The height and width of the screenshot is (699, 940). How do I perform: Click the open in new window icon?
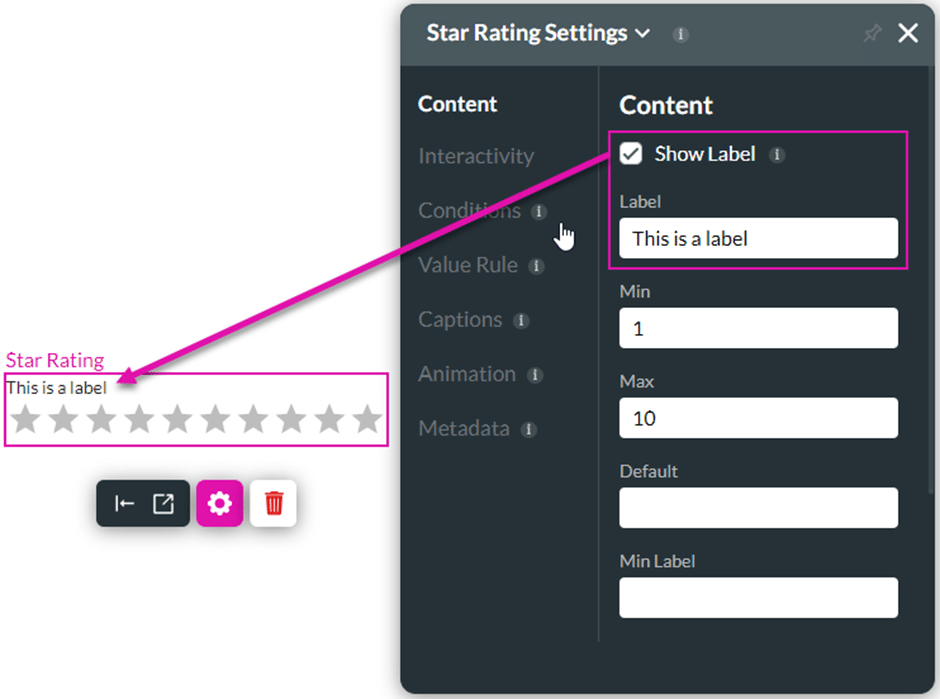click(163, 504)
